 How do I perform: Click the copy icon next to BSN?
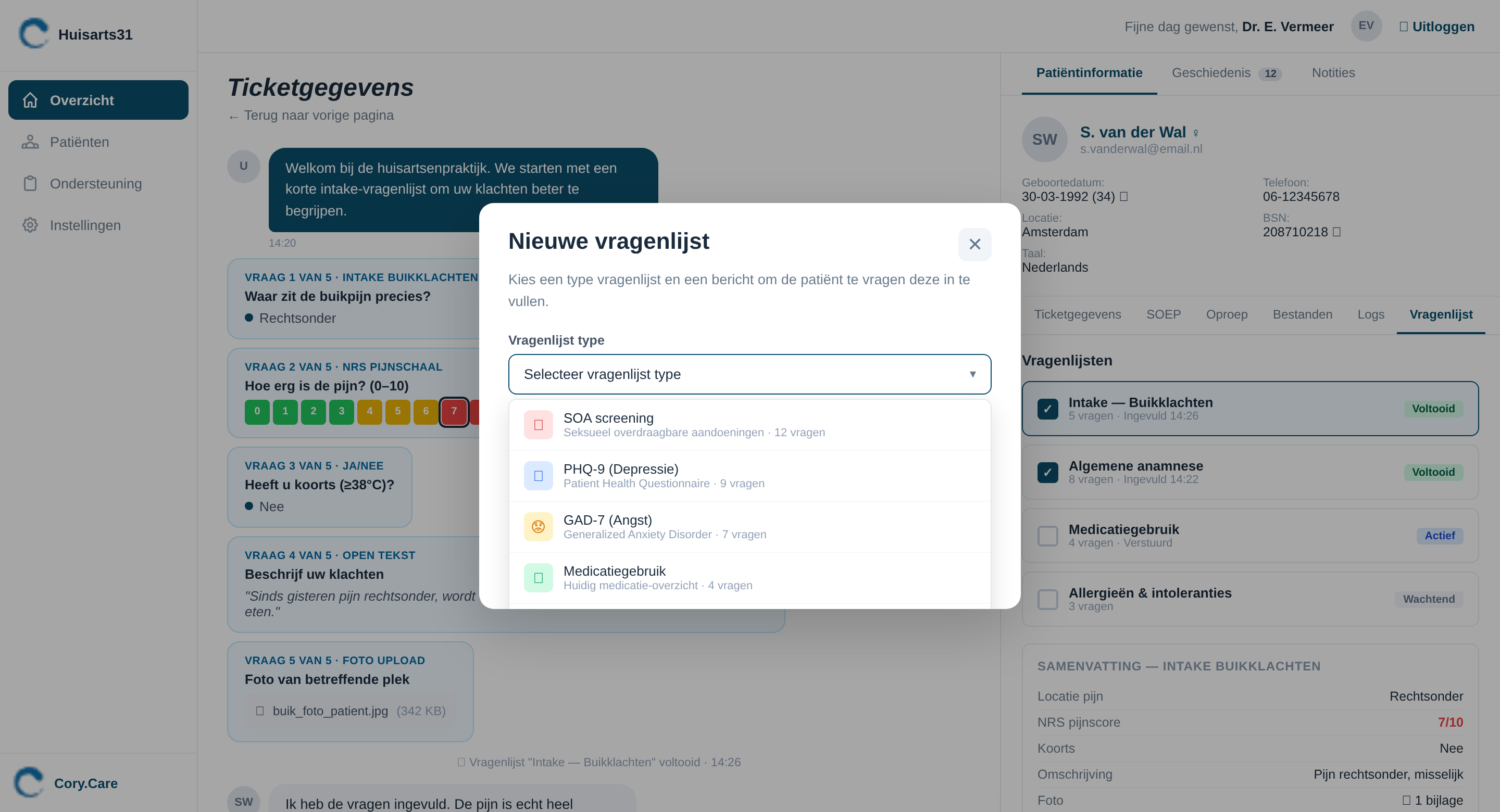pyautogui.click(x=1336, y=232)
